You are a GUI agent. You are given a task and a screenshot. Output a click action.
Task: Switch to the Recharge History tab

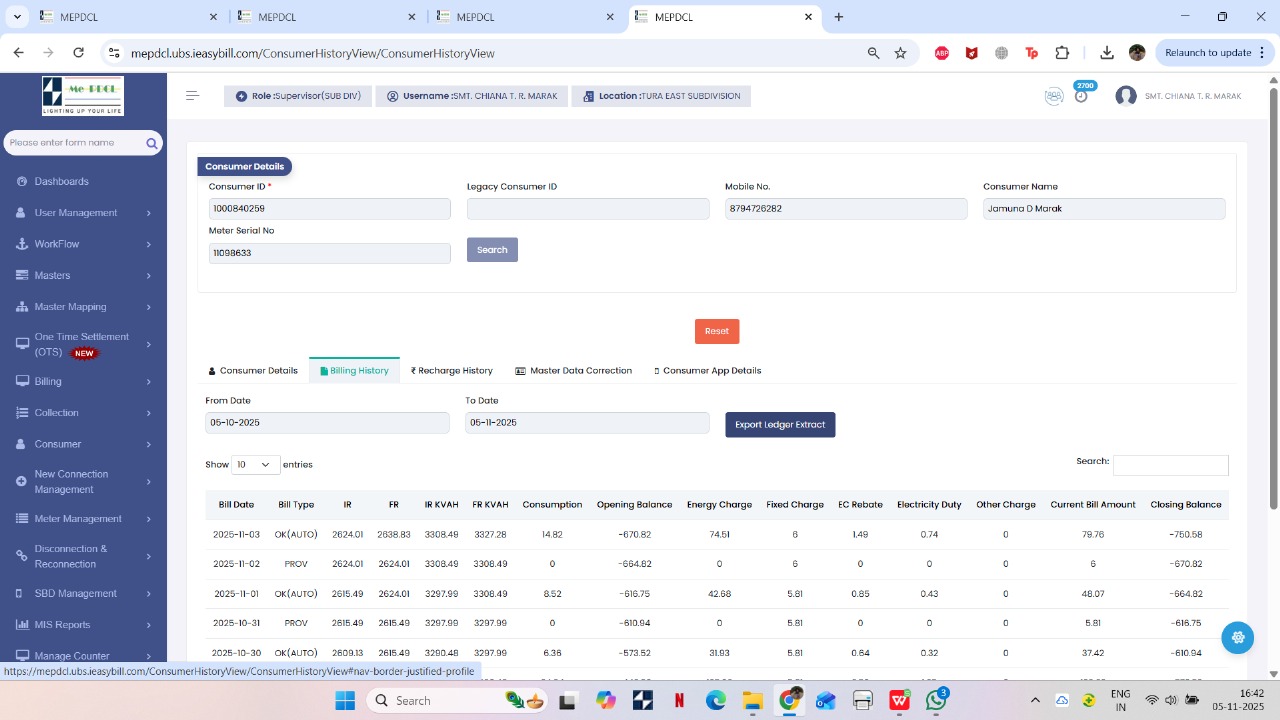(x=452, y=370)
